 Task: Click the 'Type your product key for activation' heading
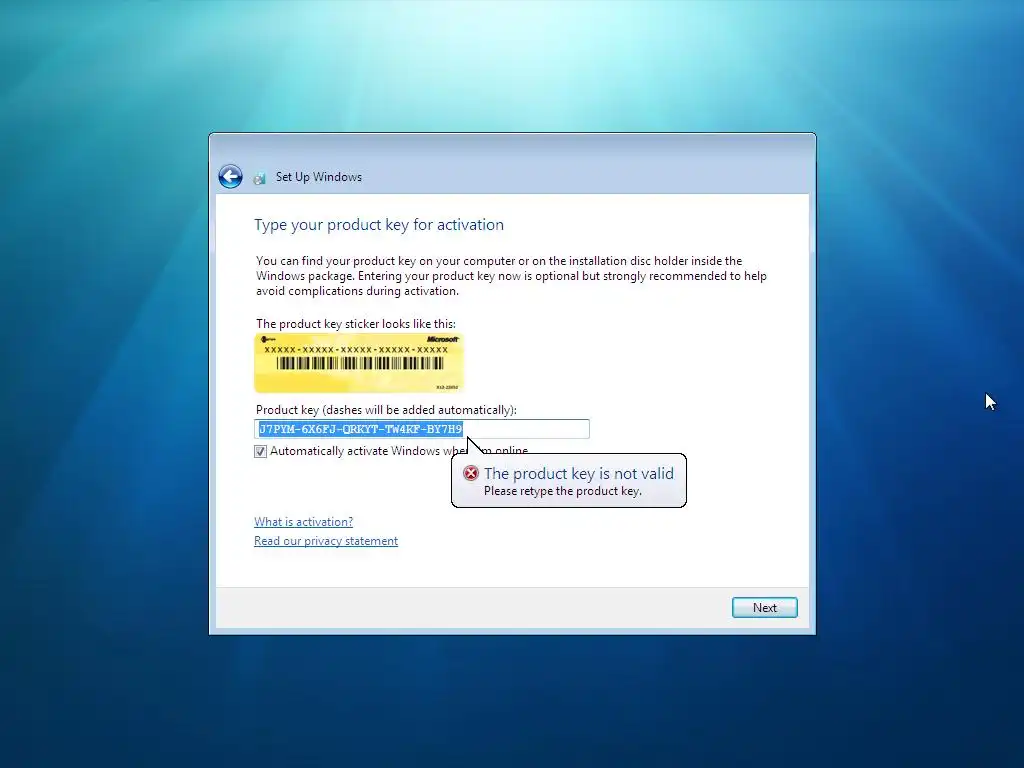pyautogui.click(x=379, y=225)
